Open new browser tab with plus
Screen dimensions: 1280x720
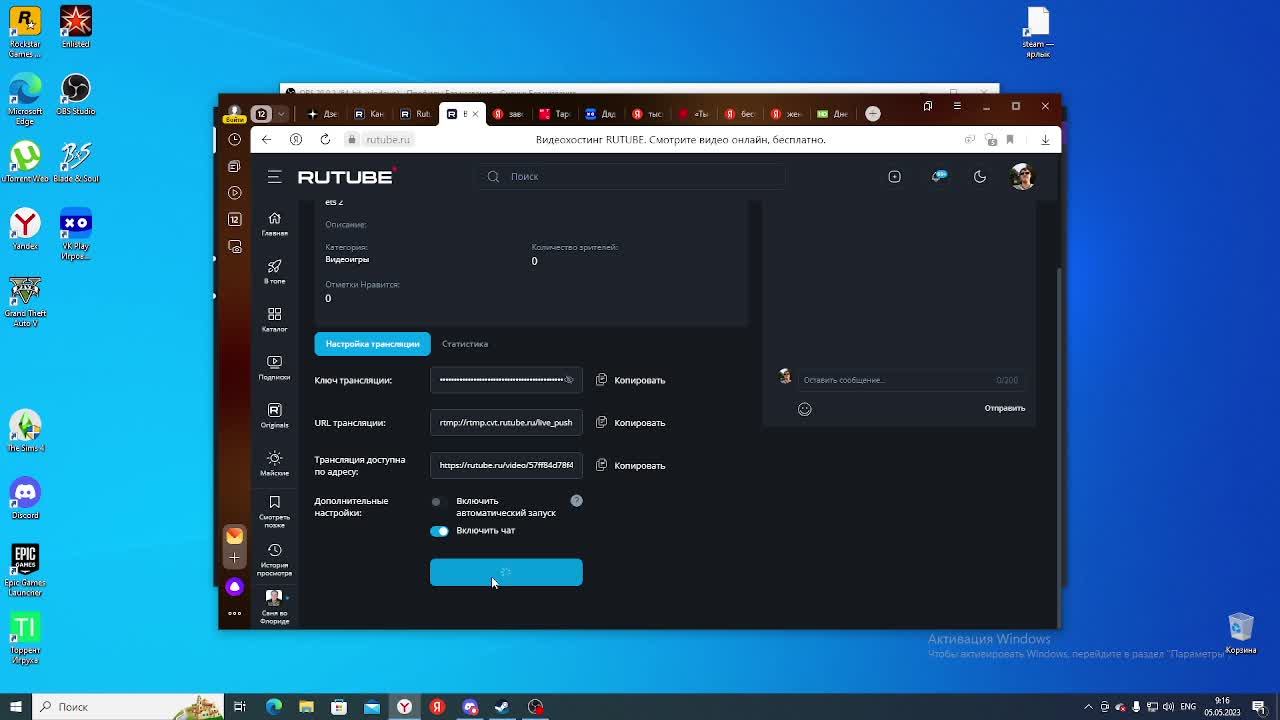click(x=872, y=114)
